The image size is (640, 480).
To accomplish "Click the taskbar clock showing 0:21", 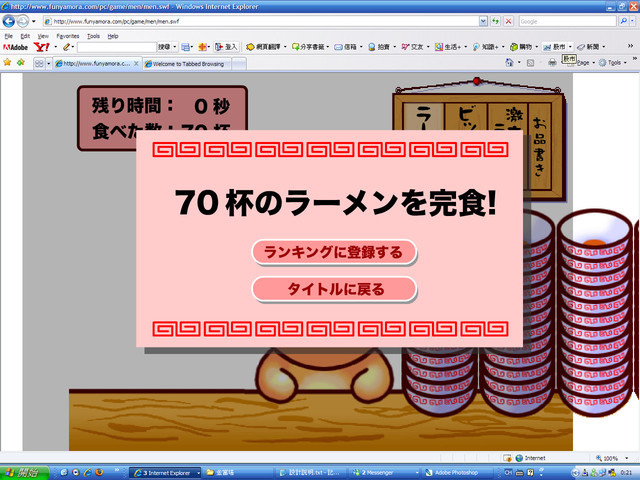I will [627, 473].
